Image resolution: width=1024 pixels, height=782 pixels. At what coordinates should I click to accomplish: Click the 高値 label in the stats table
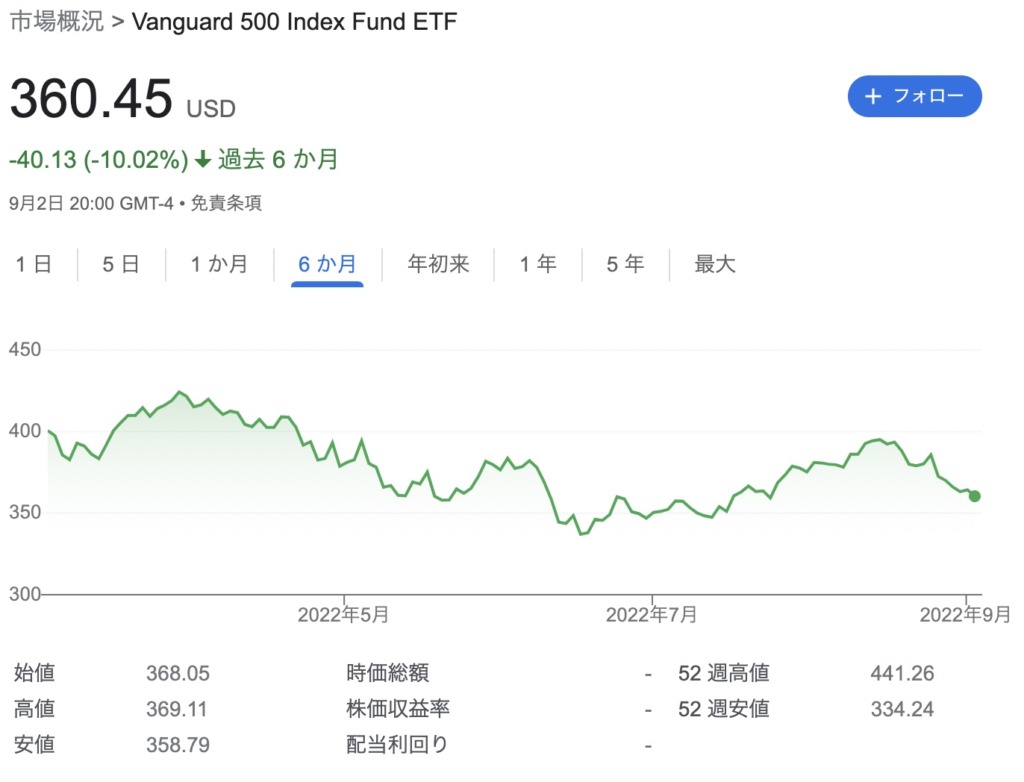pos(35,709)
